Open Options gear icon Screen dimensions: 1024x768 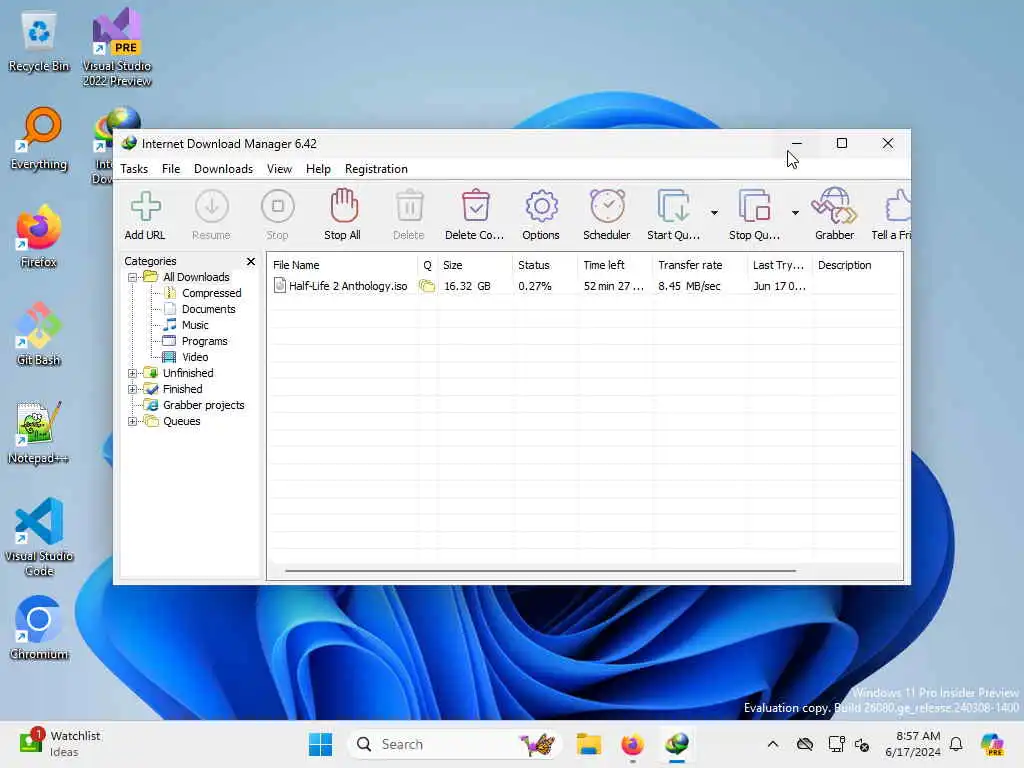(541, 206)
